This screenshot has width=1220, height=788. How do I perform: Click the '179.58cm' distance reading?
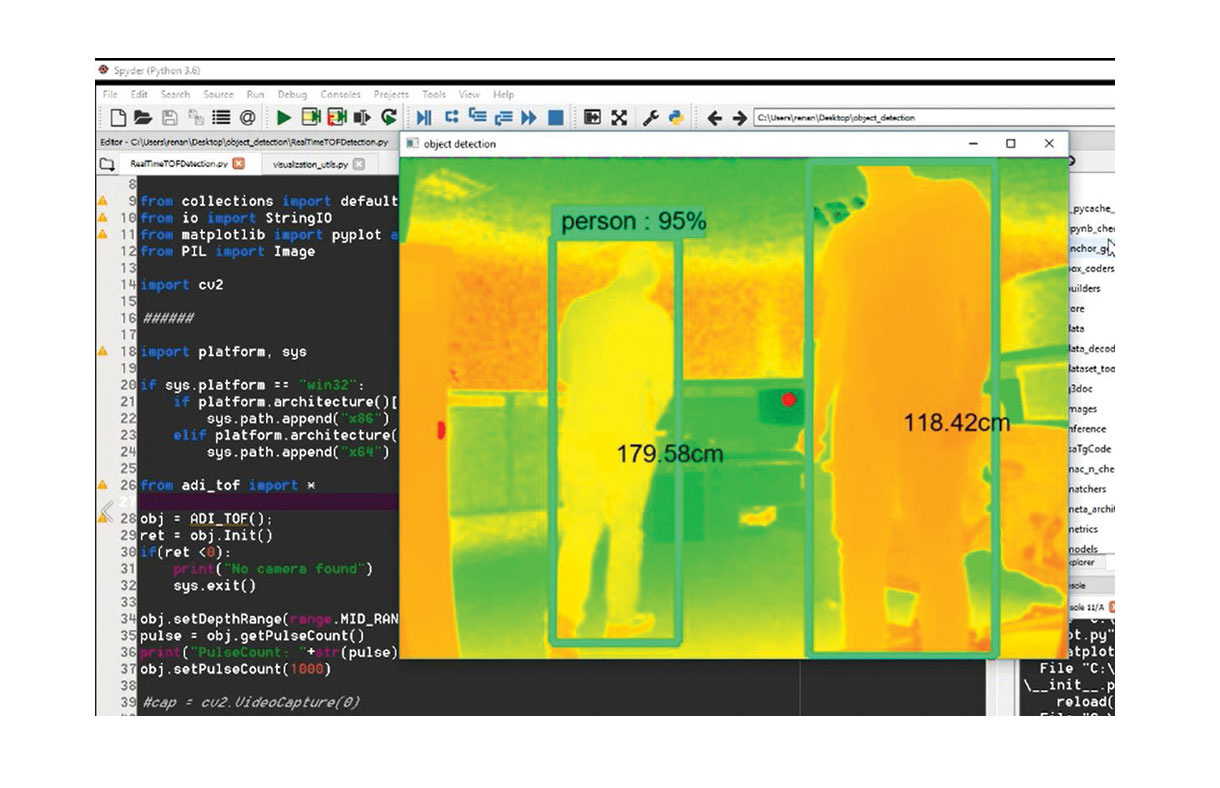(x=670, y=454)
